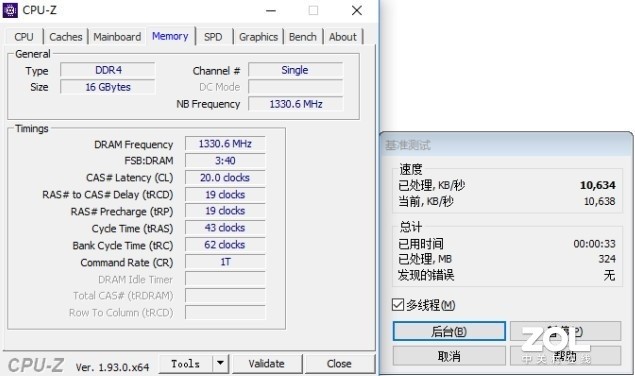Switch to the Caches tab

point(66,37)
